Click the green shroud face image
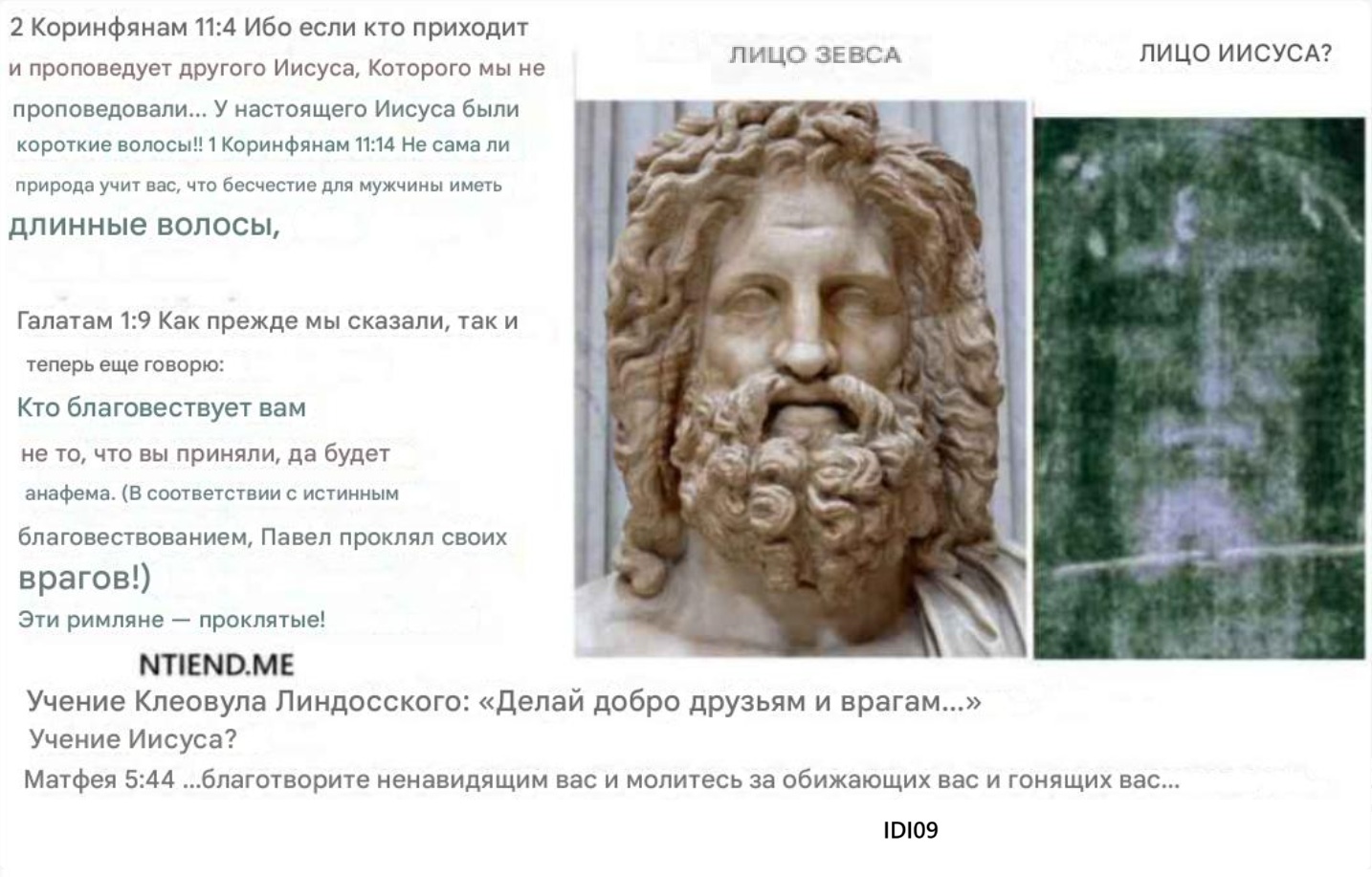Screen dimensions: 1372x877 click(1200, 387)
